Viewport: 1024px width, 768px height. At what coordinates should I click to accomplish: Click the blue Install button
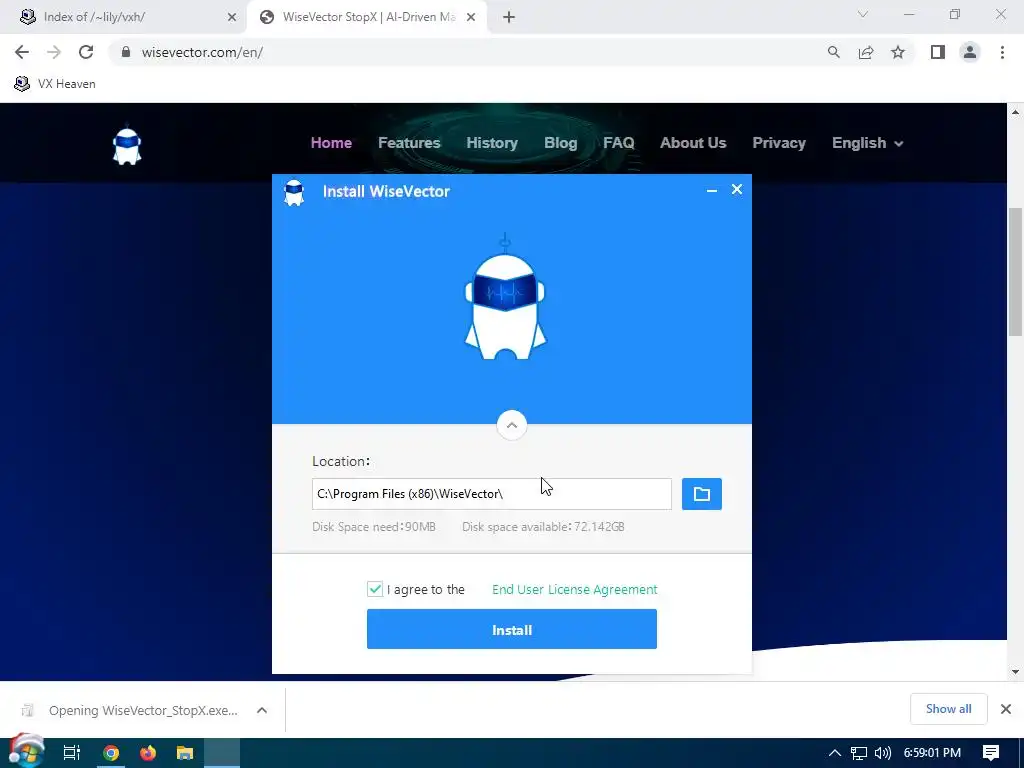[x=512, y=629]
